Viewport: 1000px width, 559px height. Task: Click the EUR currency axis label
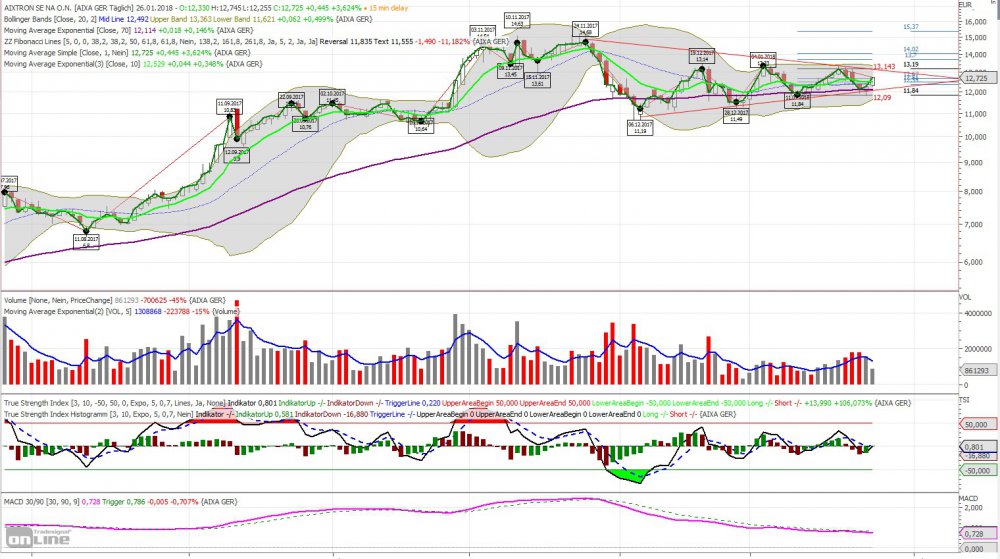966,4
